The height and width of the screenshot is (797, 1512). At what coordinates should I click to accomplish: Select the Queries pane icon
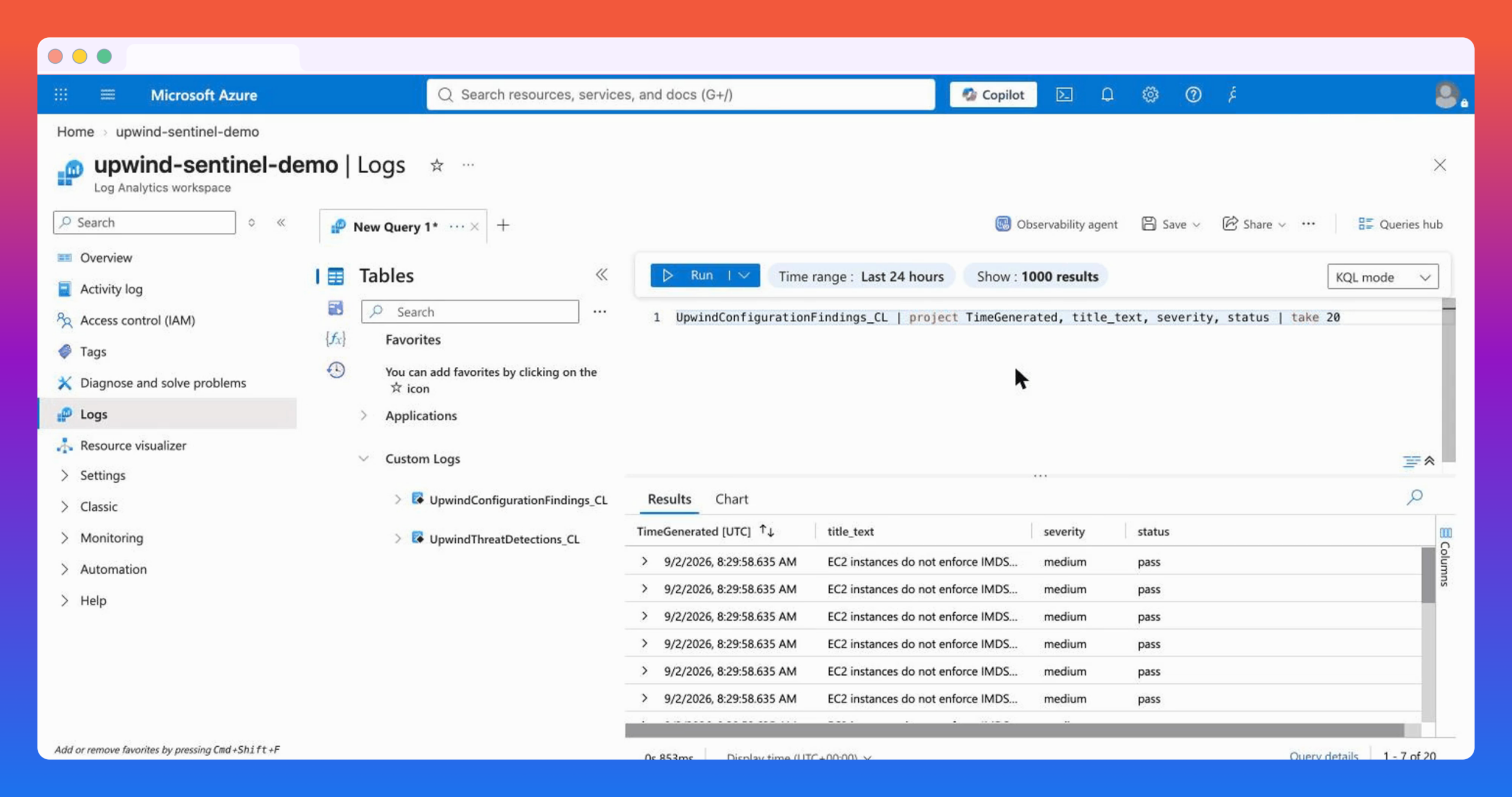335,308
